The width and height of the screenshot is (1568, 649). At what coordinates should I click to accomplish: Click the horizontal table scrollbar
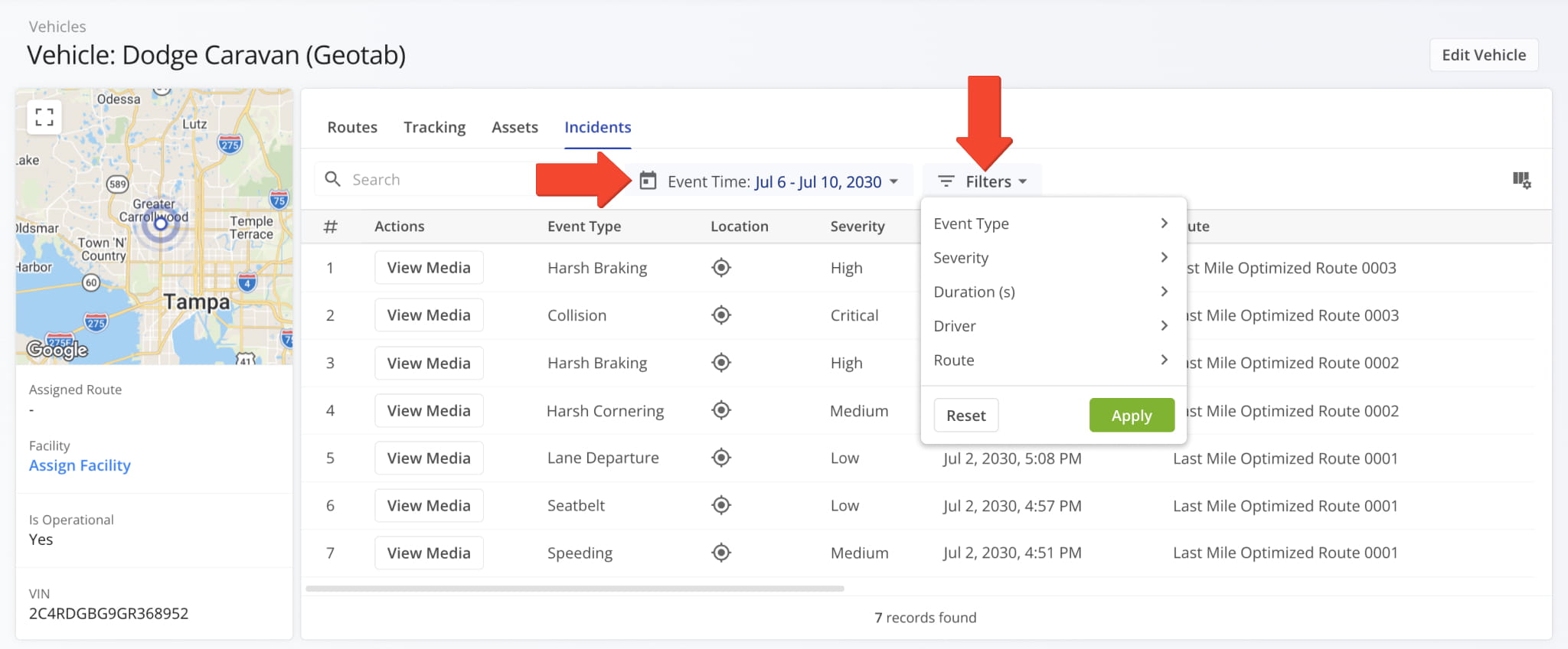[575, 589]
